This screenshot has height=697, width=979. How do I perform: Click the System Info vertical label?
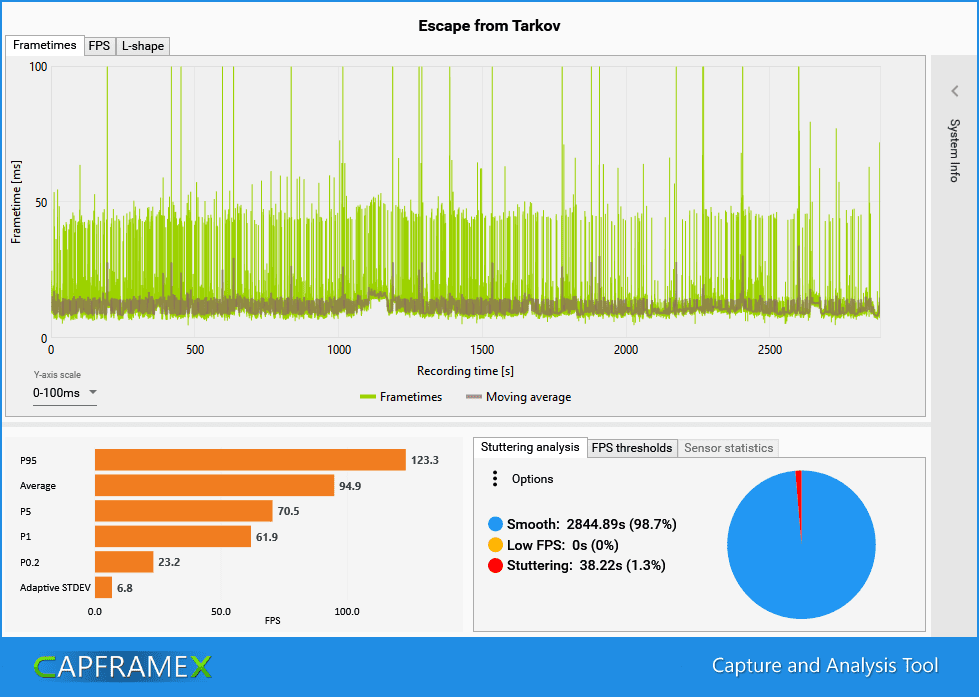(955, 151)
